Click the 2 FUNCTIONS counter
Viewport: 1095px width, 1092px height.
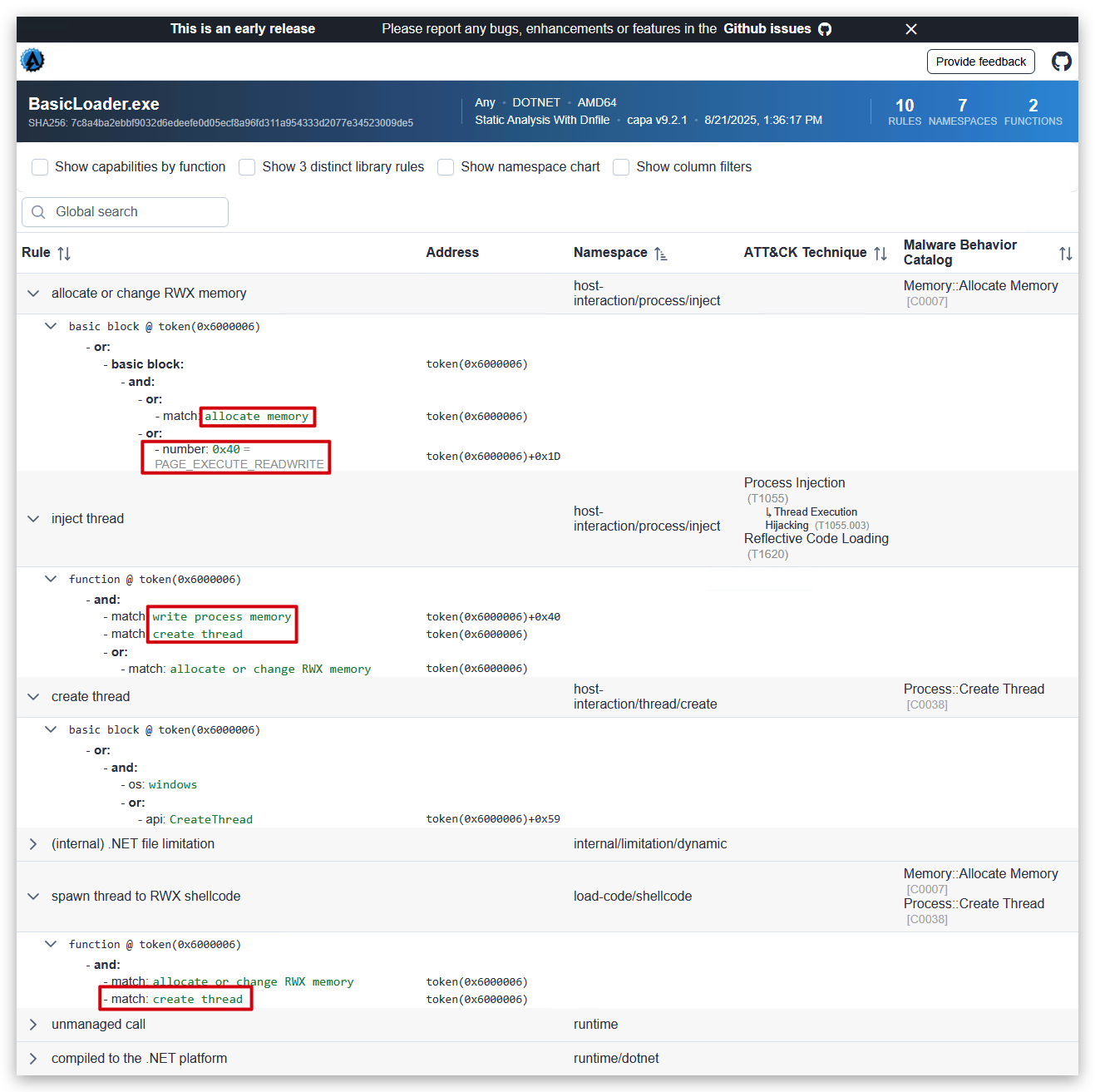(x=1033, y=111)
